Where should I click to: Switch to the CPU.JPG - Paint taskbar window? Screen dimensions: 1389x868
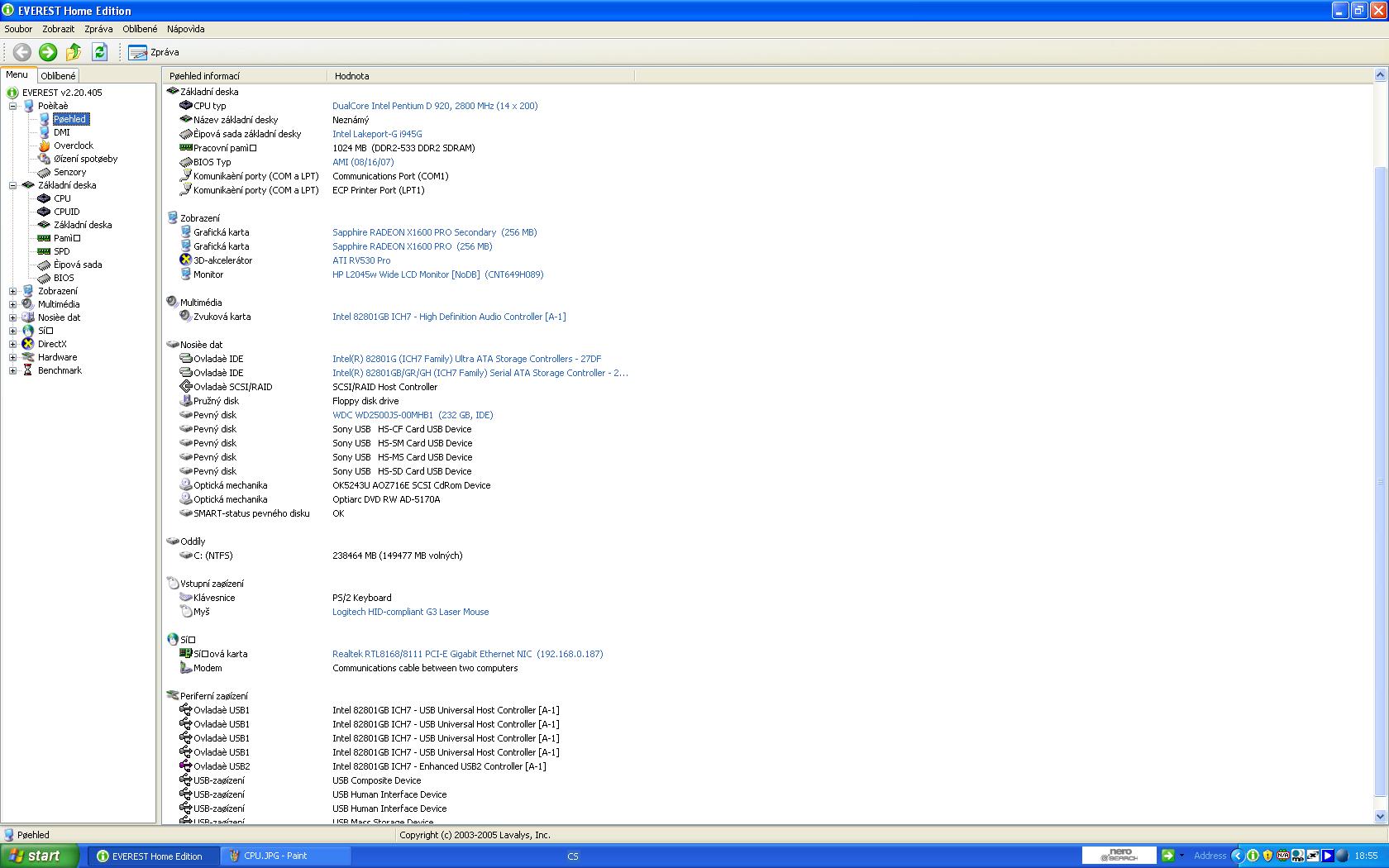pyautogui.click(x=286, y=856)
